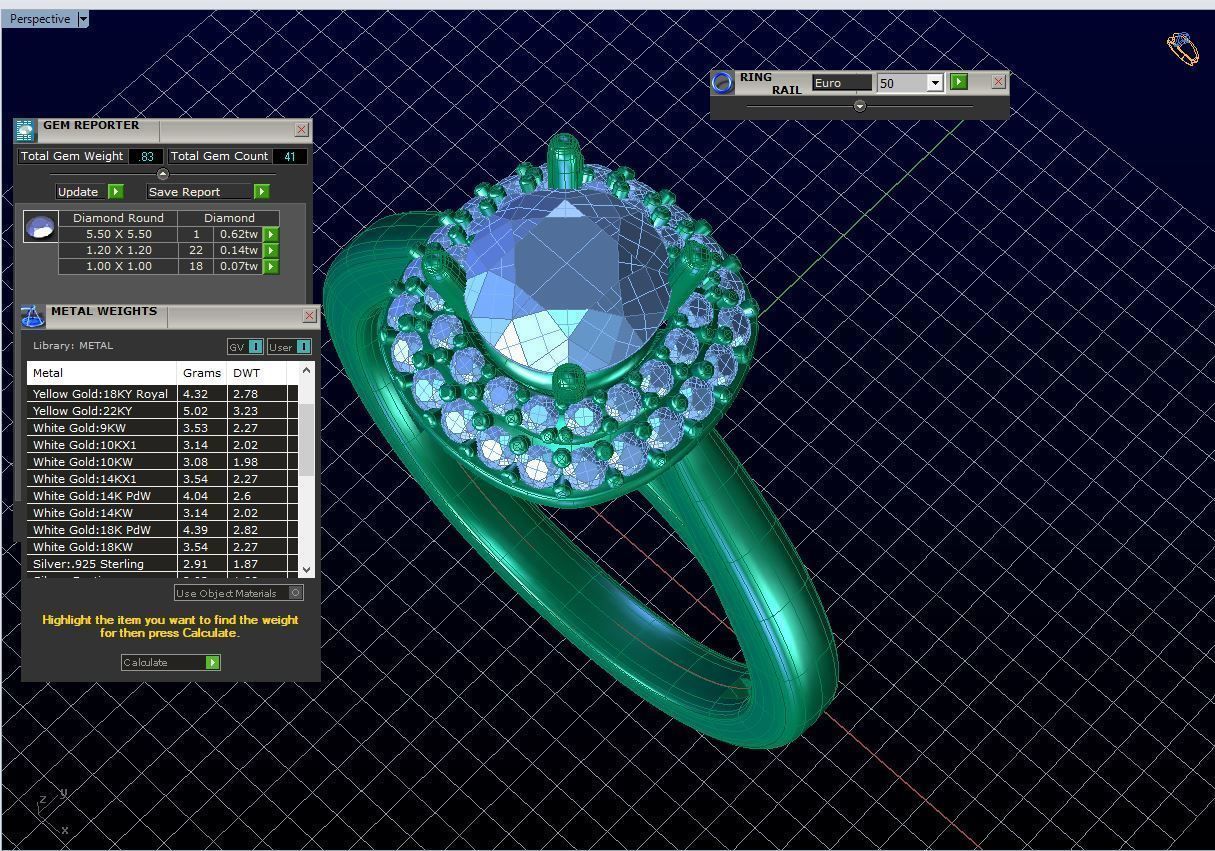Image resolution: width=1215 pixels, height=851 pixels.
Task: Click the Total Gem Count value field
Action: click(289, 156)
